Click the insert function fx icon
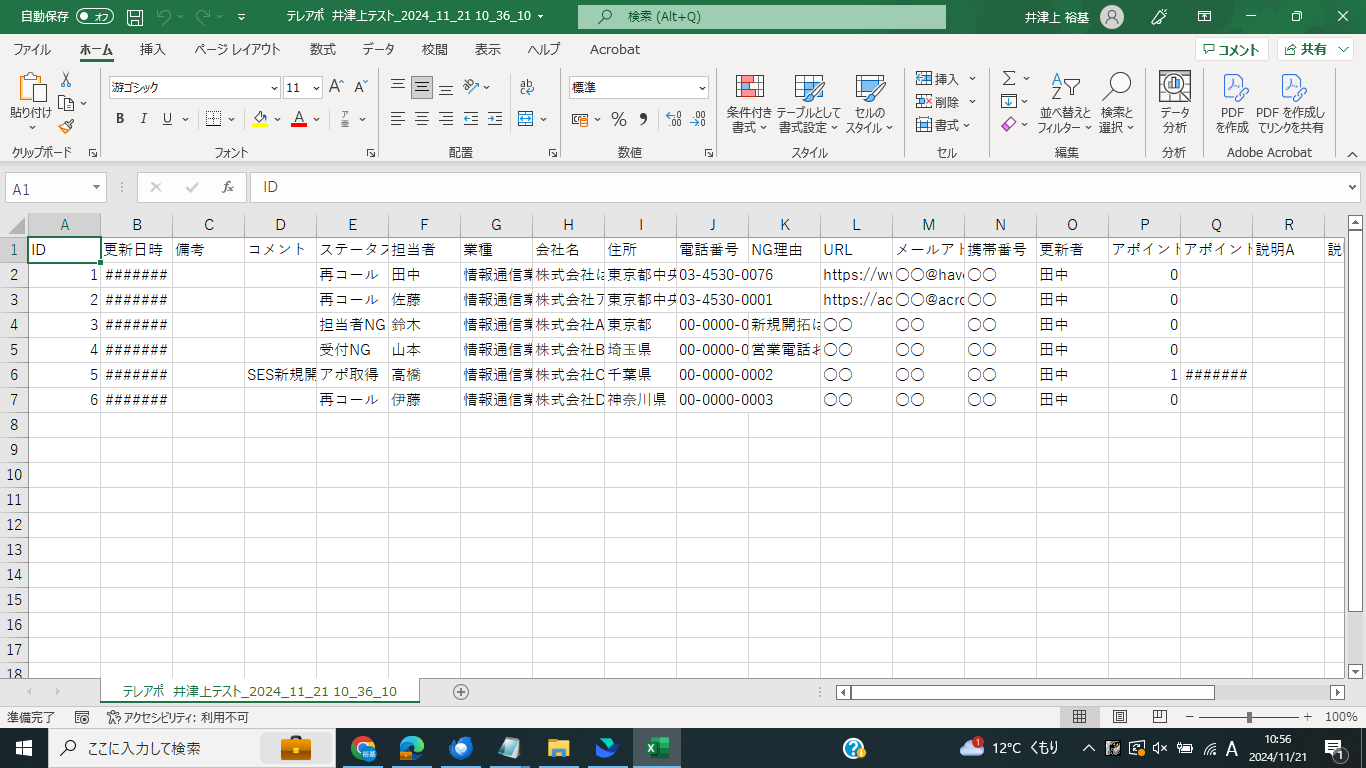 pyautogui.click(x=228, y=188)
